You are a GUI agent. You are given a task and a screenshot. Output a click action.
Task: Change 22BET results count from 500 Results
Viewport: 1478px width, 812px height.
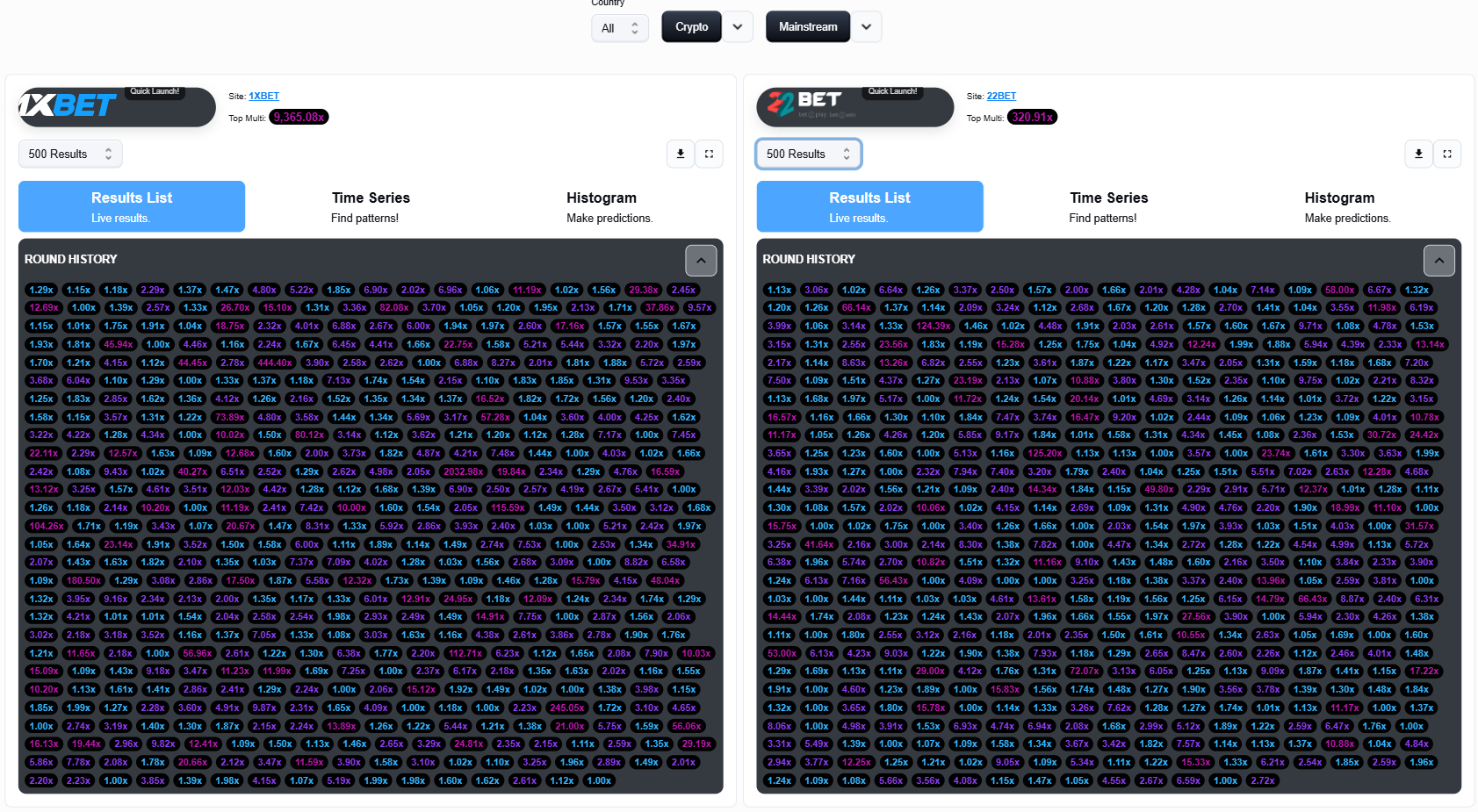[x=809, y=154]
